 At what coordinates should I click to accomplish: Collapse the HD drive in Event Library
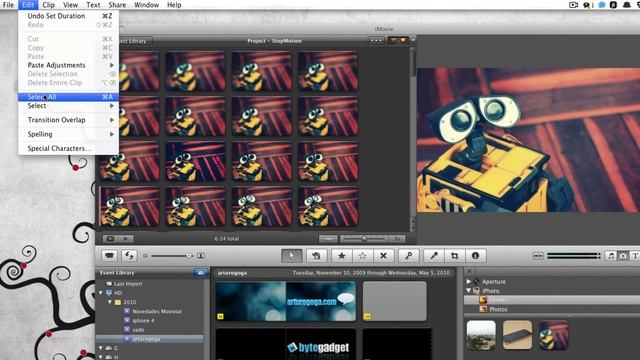click(101, 293)
